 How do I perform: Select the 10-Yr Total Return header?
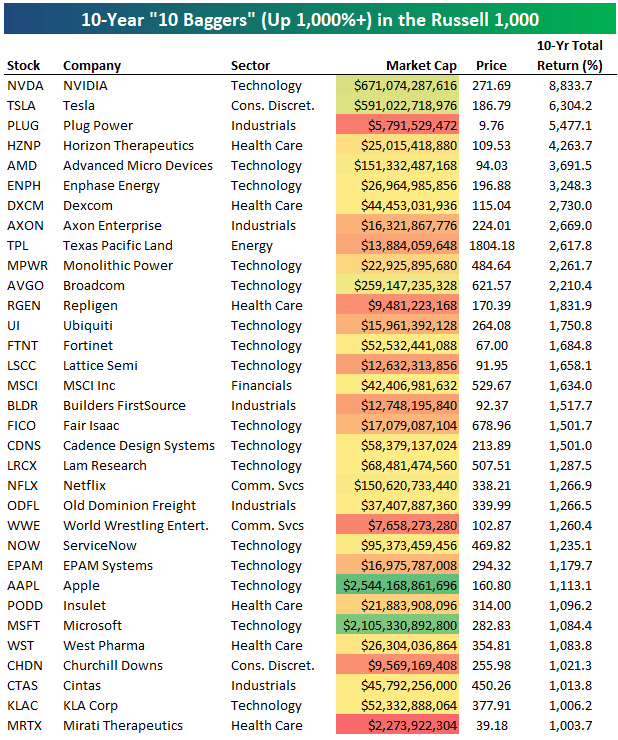tap(570, 56)
